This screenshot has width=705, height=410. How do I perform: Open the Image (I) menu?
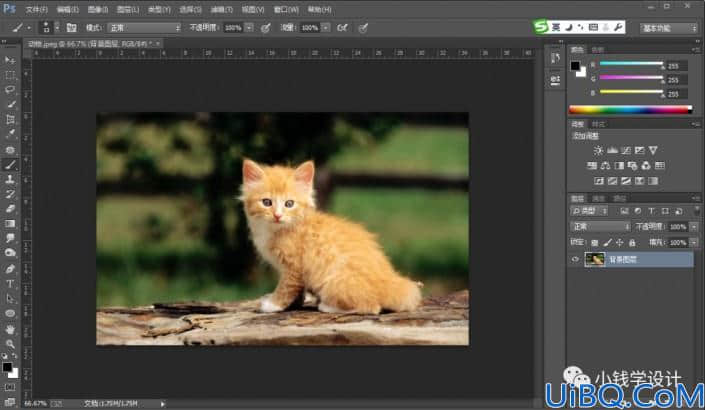click(98, 9)
